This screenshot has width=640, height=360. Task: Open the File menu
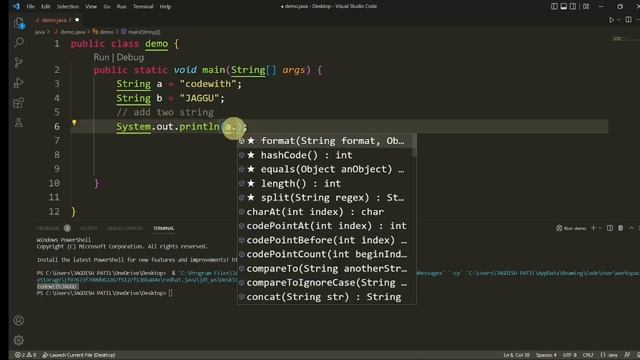(31, 7)
